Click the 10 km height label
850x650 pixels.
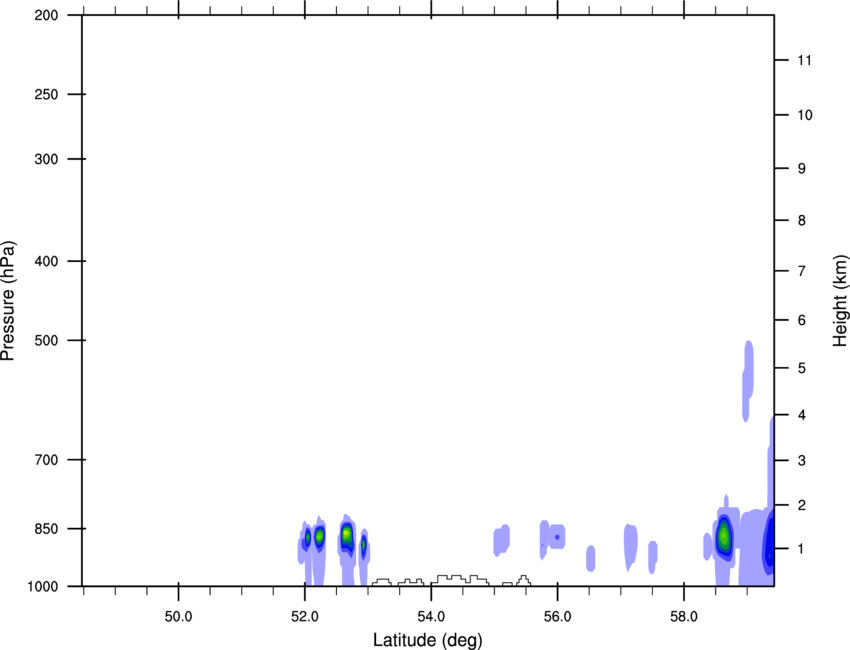click(804, 115)
